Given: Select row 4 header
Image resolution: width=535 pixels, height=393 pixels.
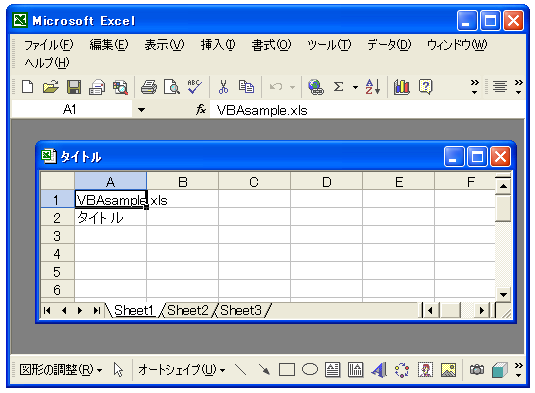Looking at the screenshot, I should [x=57, y=254].
